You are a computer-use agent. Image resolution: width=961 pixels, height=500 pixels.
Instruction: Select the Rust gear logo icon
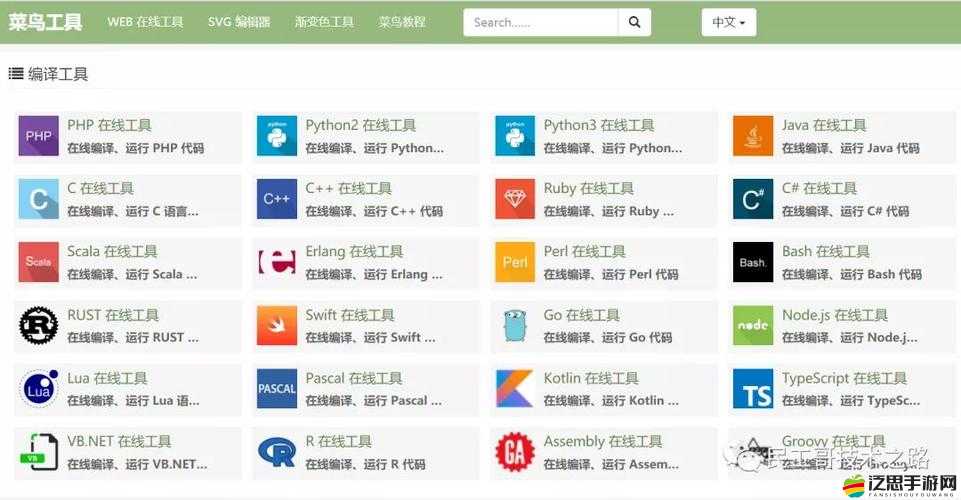[x=39, y=325]
